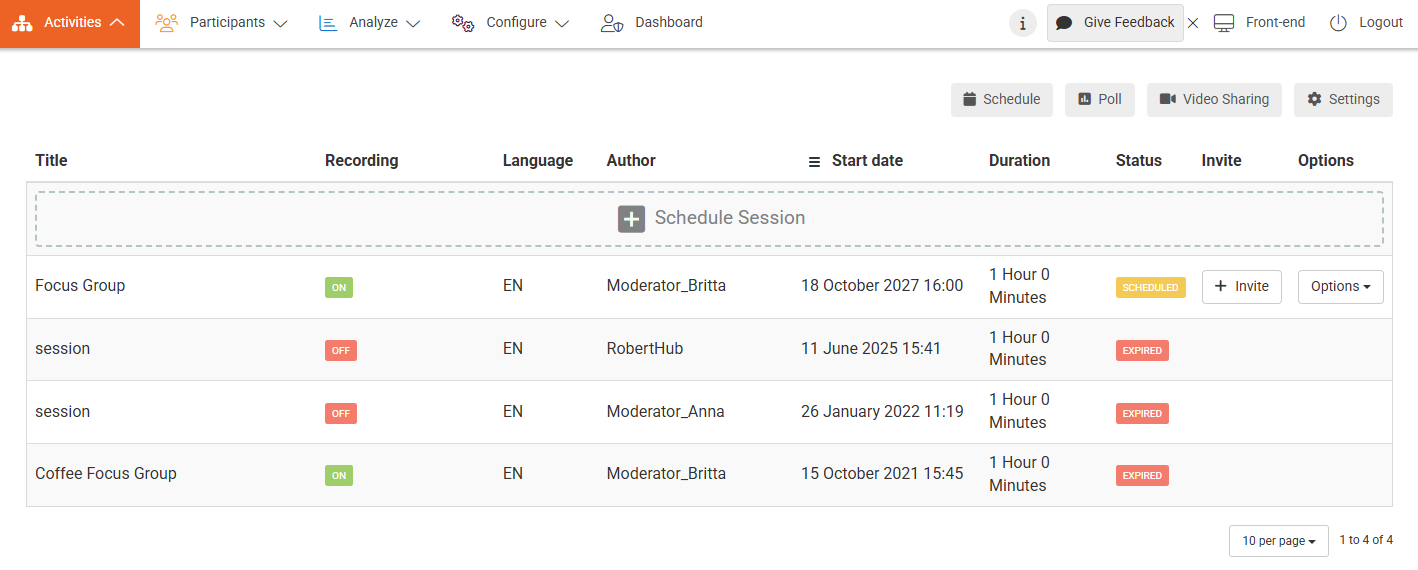Toggle RobertHub session recording OFF badge
This screenshot has width=1418, height=570.
click(x=340, y=350)
